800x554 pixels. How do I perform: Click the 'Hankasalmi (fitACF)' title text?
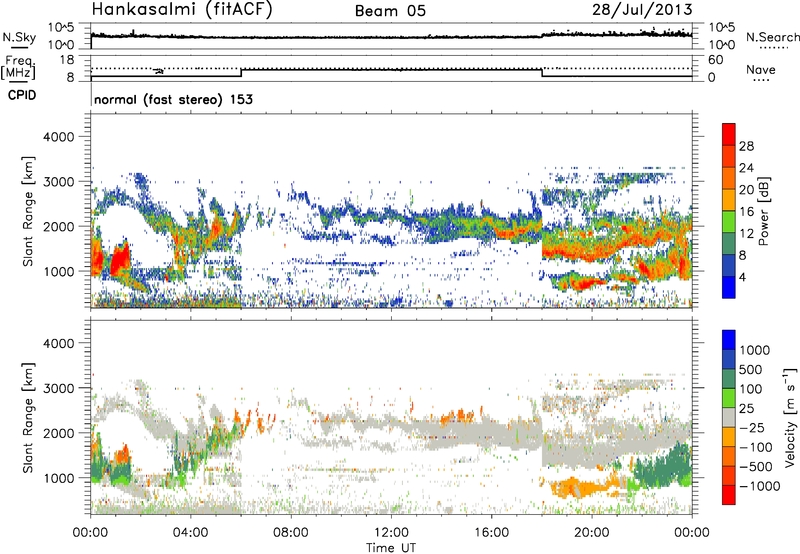tap(182, 9)
